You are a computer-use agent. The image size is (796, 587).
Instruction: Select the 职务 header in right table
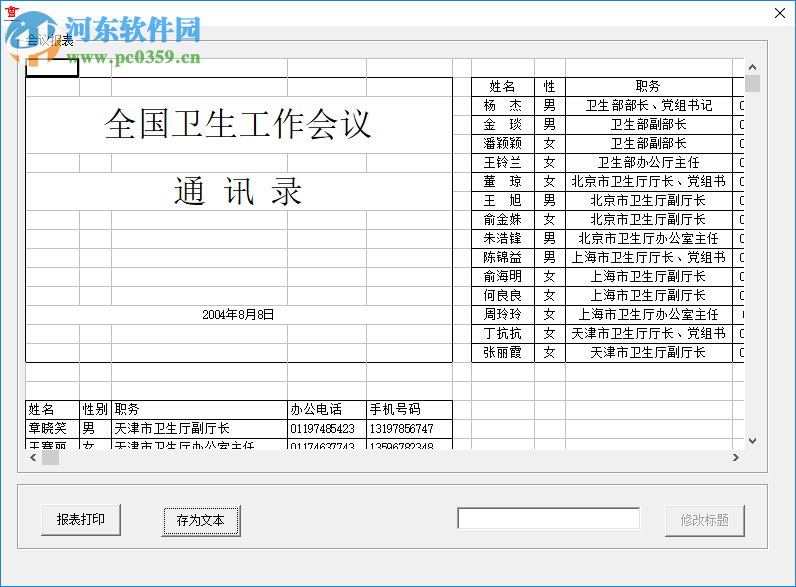649,86
